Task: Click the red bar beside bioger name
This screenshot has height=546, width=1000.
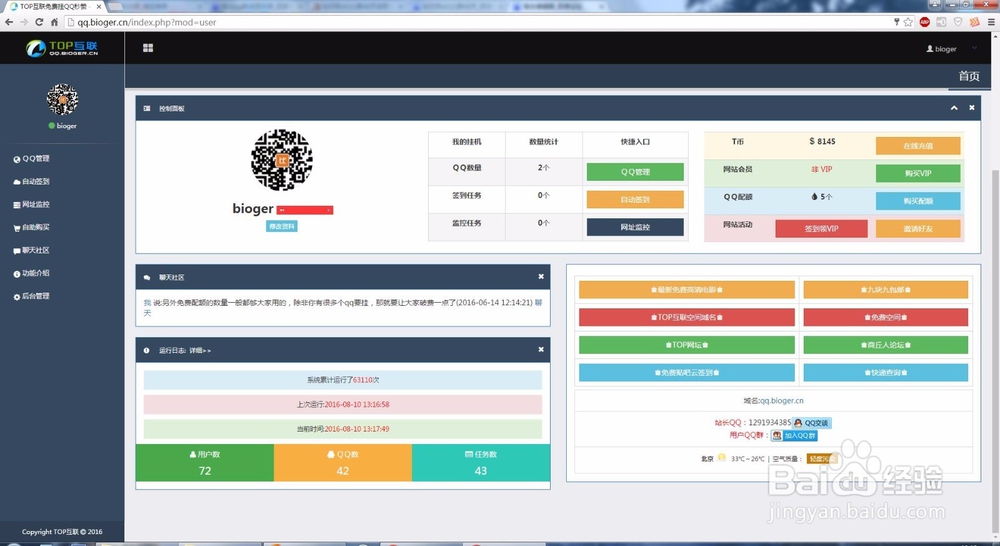Action: pos(305,210)
